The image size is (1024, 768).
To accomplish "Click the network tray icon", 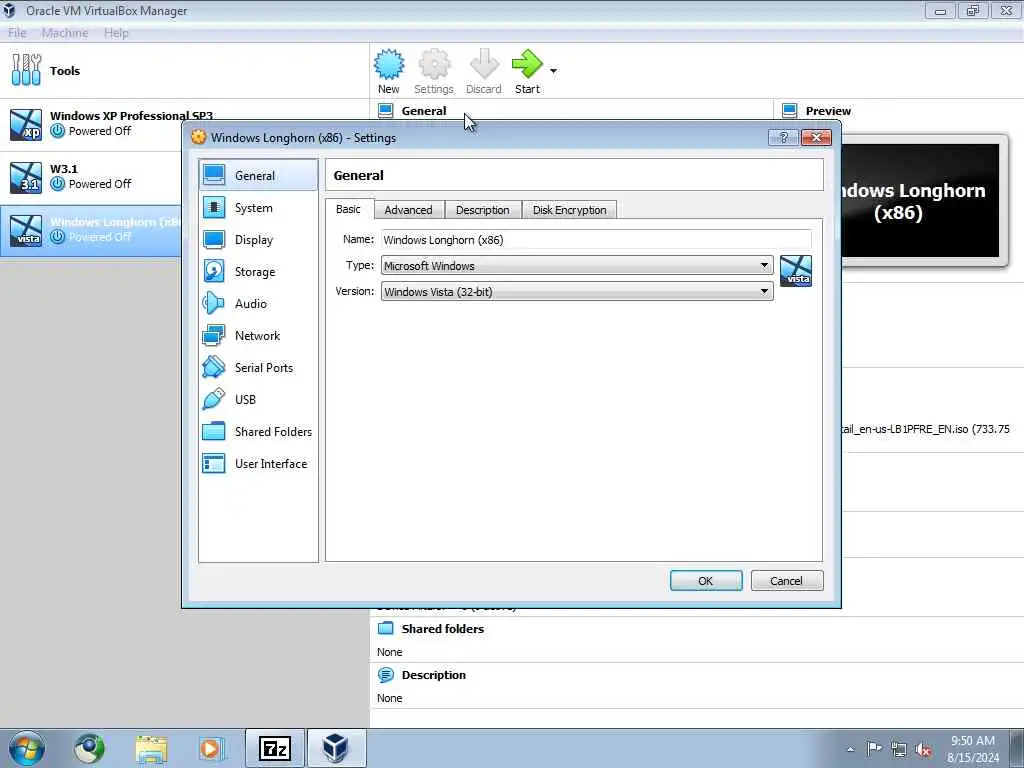I will tap(899, 749).
